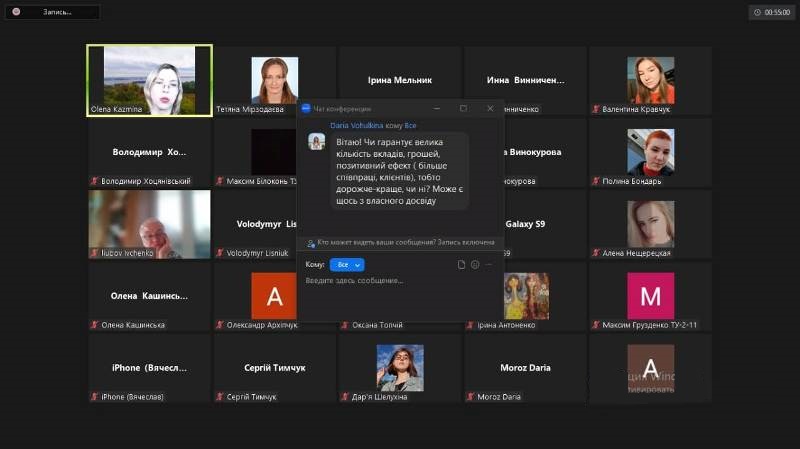Click the file attachment icon in chat
The width and height of the screenshot is (800, 449).
(x=461, y=265)
